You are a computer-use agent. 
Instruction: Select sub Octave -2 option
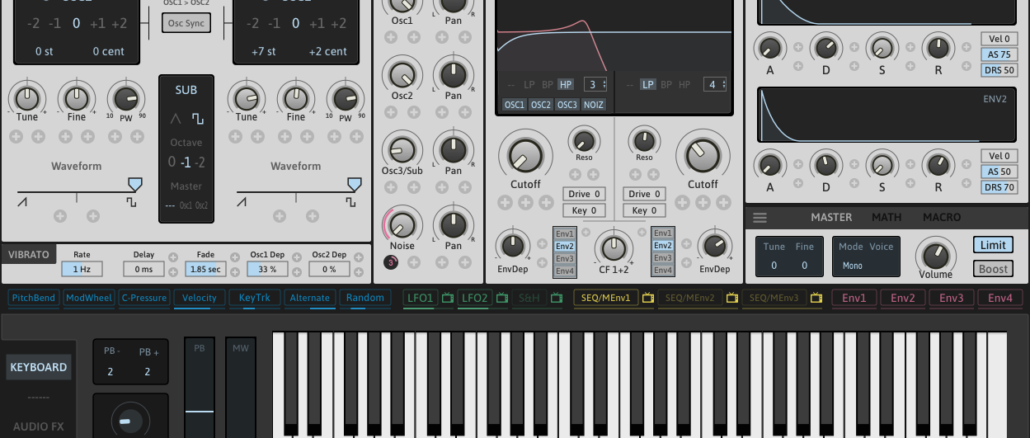tap(202, 162)
